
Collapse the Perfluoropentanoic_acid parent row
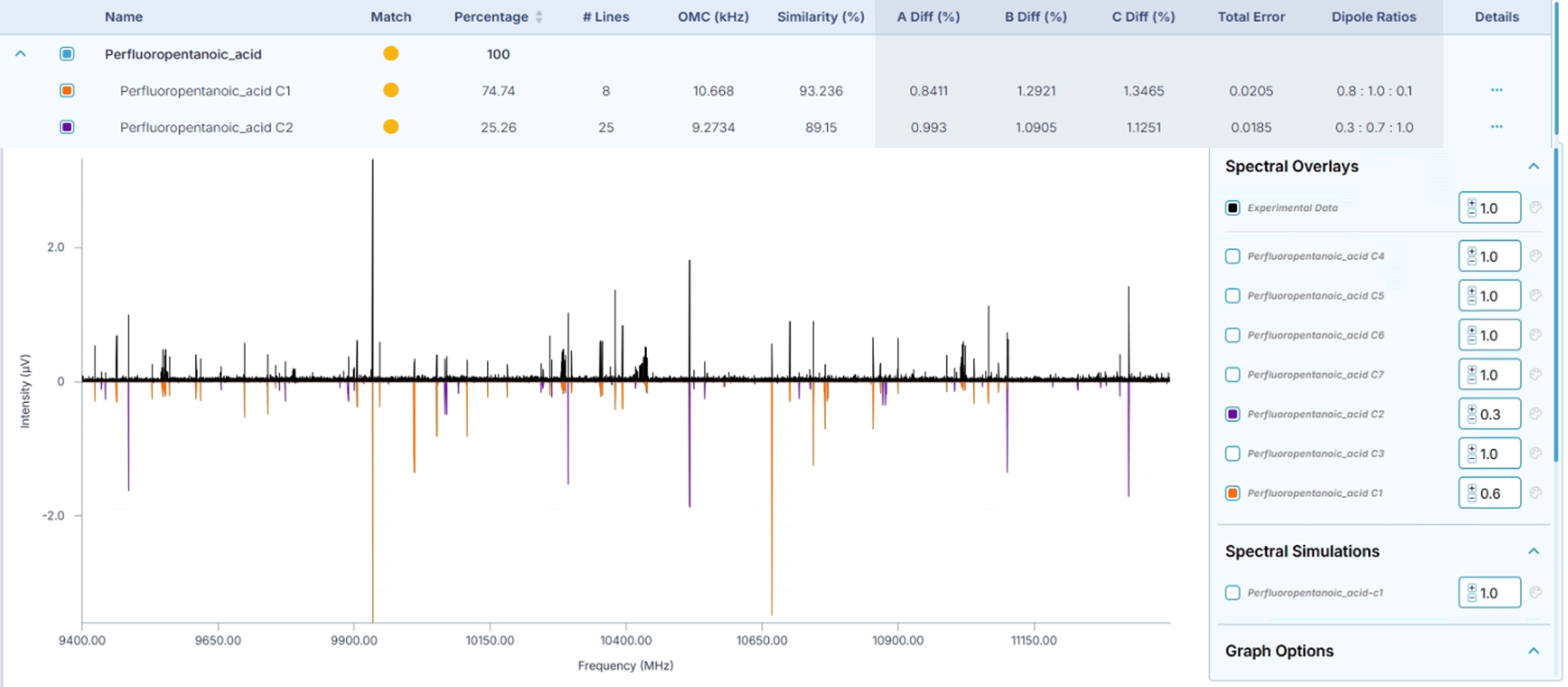[x=20, y=54]
